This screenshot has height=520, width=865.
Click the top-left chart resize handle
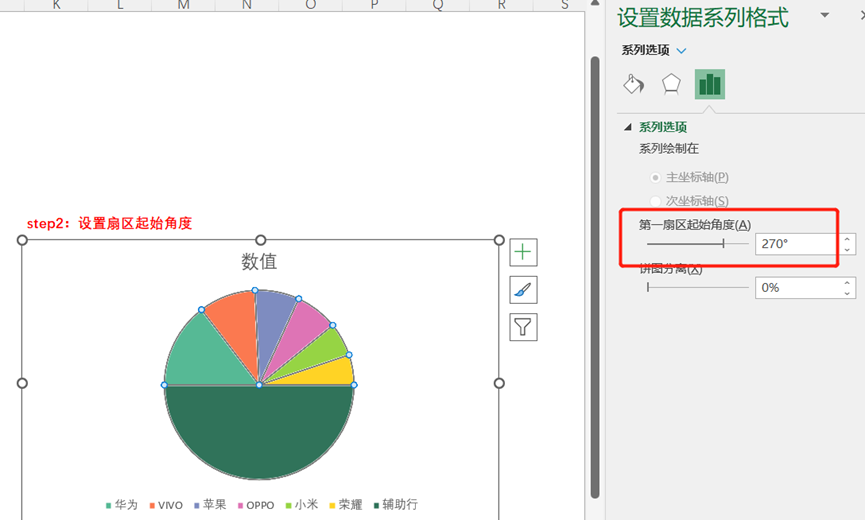(22, 240)
